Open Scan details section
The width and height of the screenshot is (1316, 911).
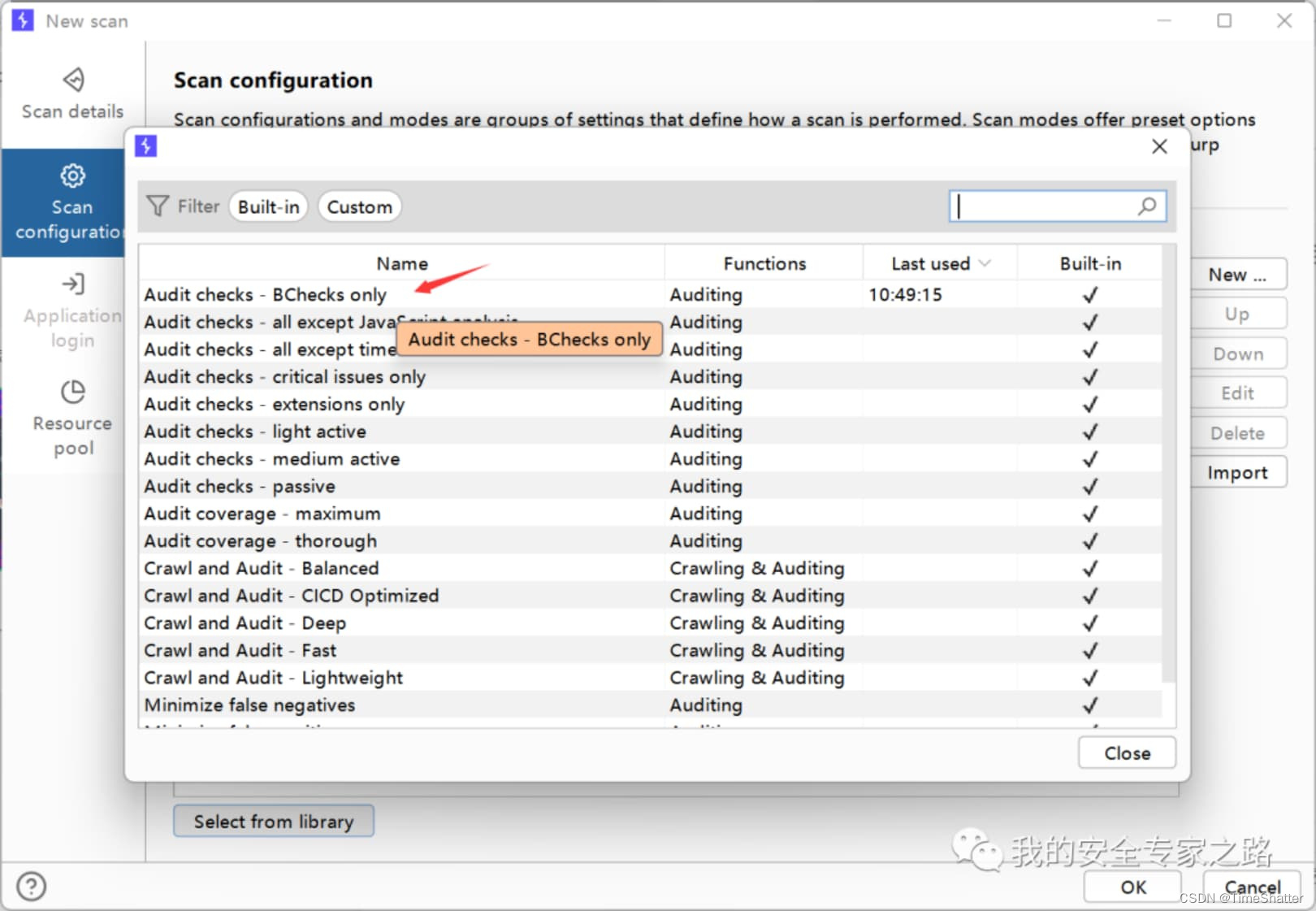[x=72, y=93]
